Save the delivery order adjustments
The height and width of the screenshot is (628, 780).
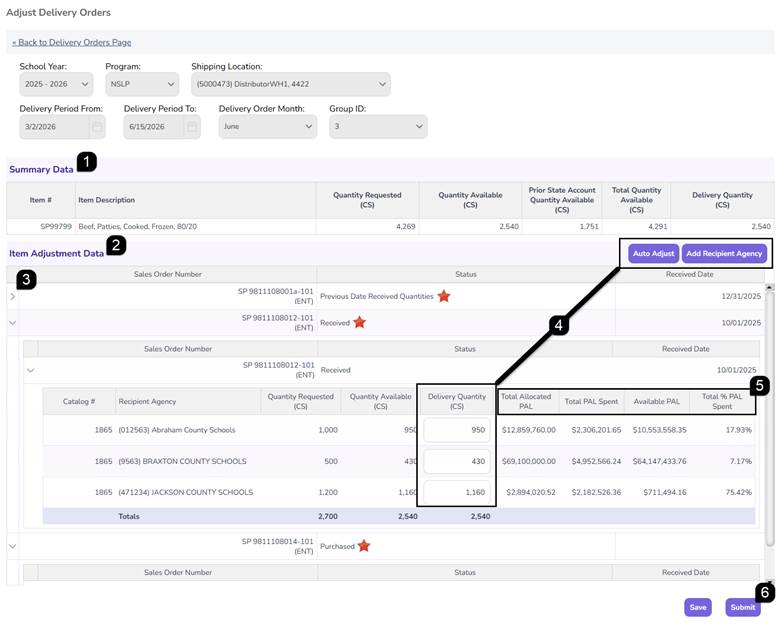coord(697,607)
